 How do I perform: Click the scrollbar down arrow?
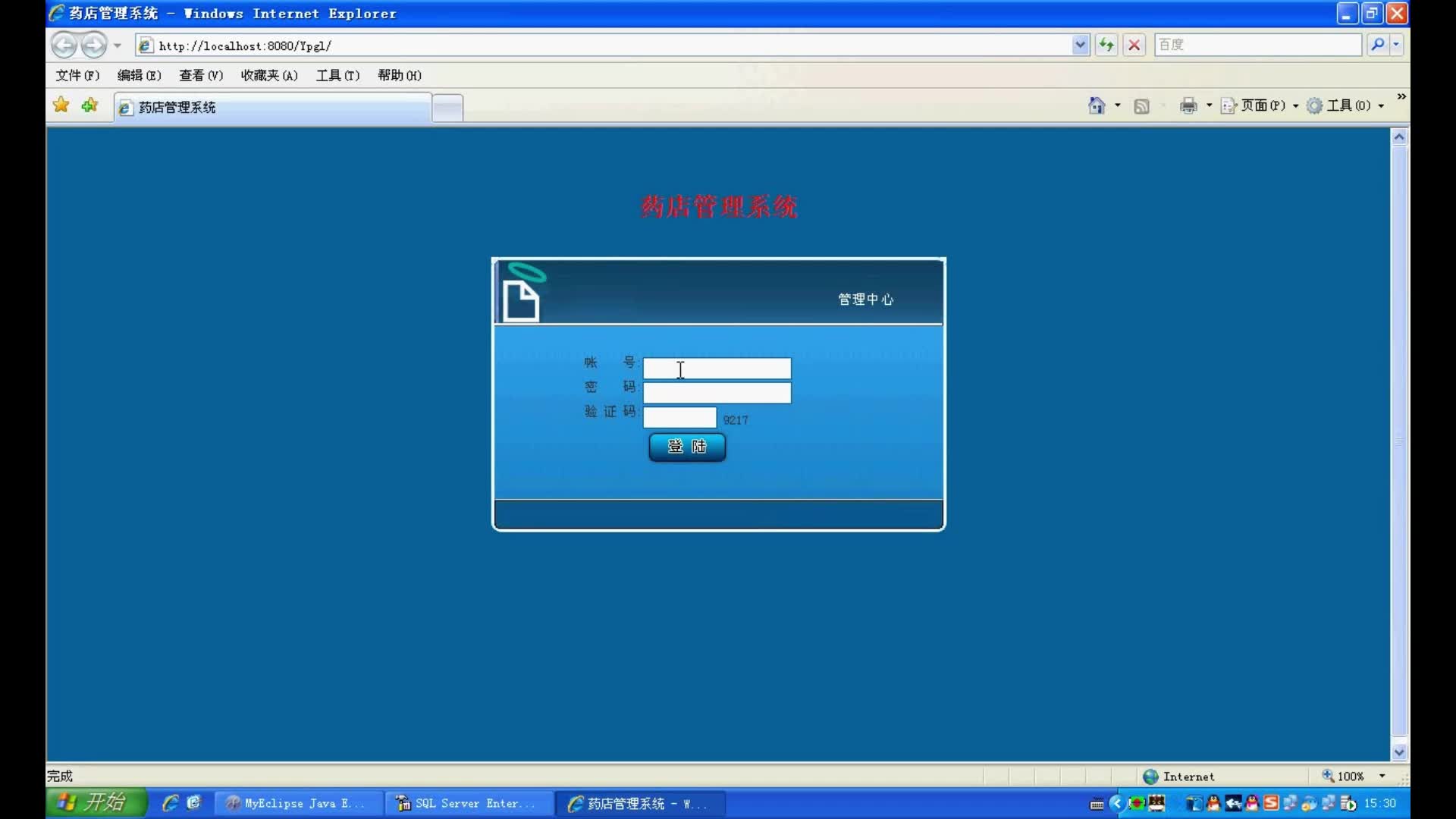1400,752
